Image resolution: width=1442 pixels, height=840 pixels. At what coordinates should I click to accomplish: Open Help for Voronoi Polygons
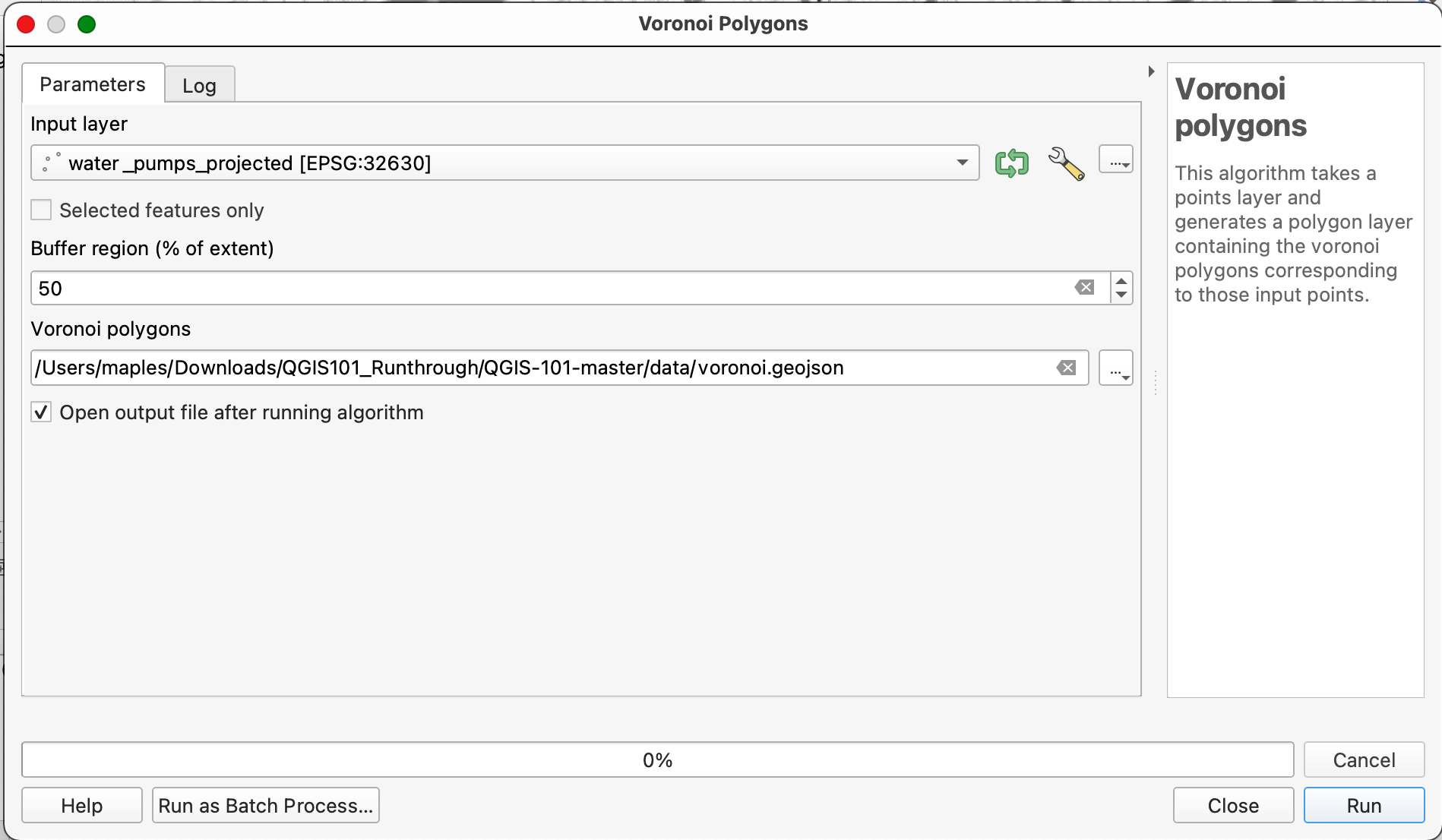[x=82, y=805]
